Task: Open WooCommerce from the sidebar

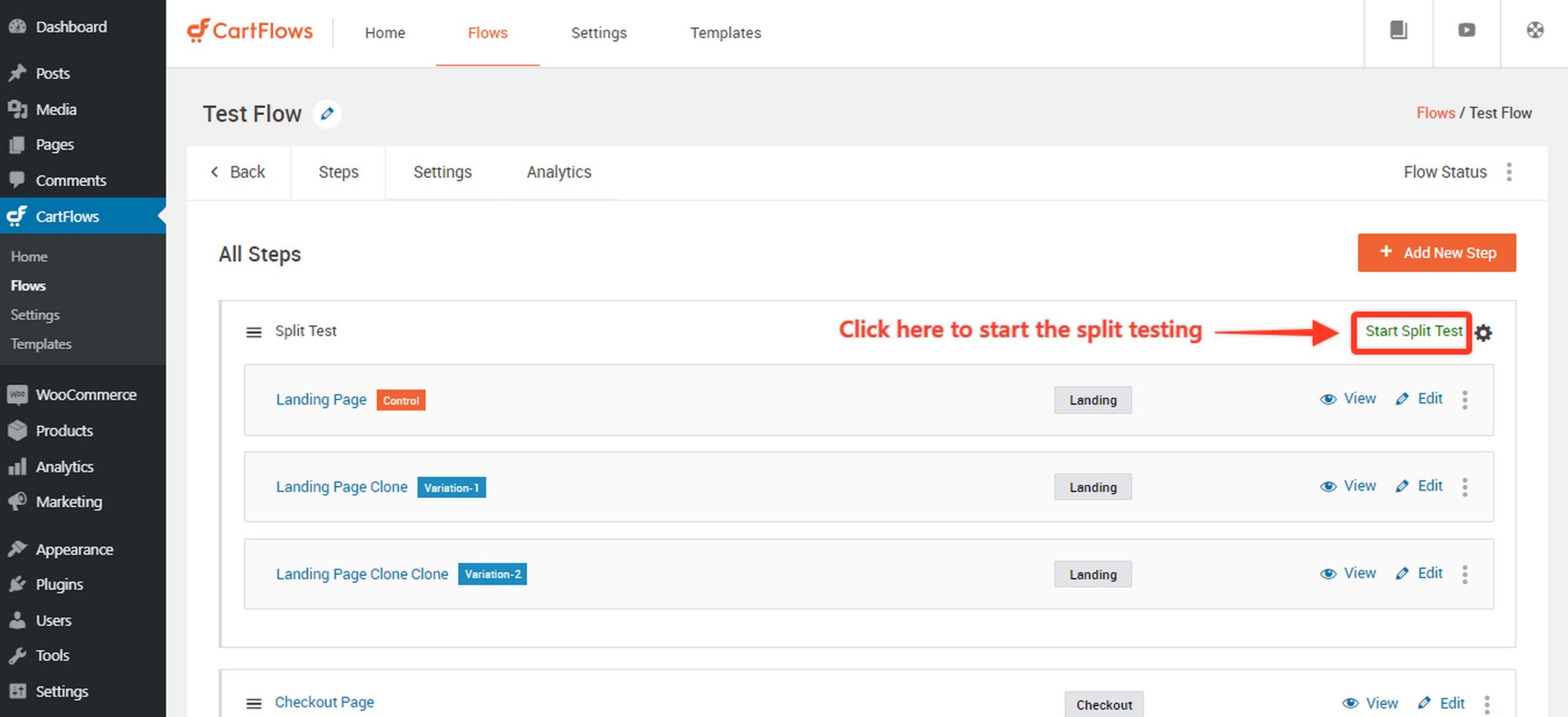Action: coord(86,395)
